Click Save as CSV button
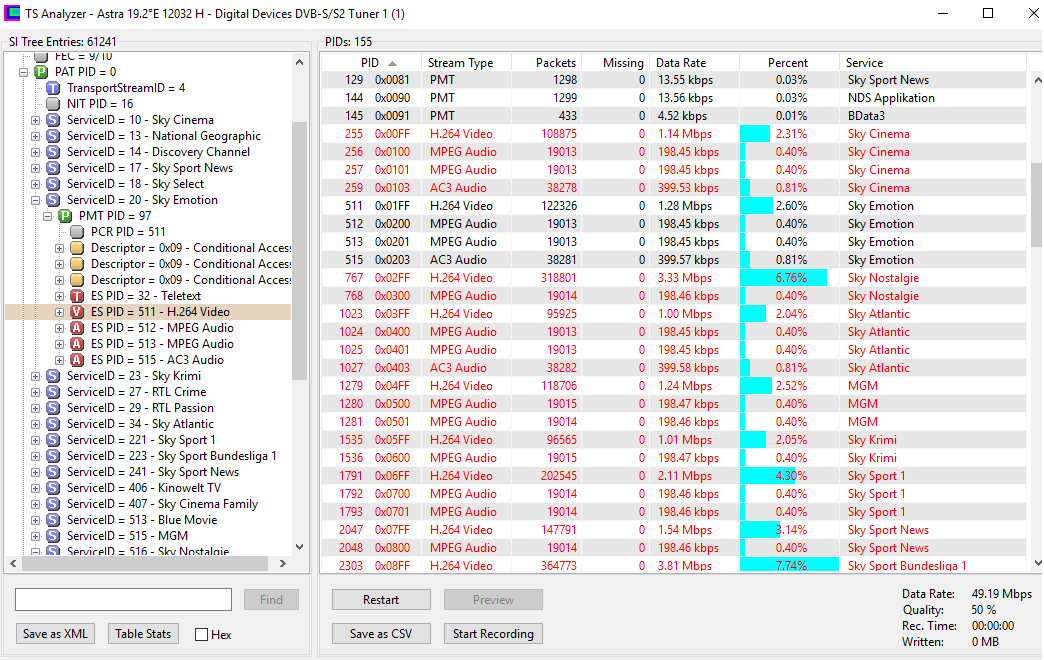 pyautogui.click(x=381, y=633)
